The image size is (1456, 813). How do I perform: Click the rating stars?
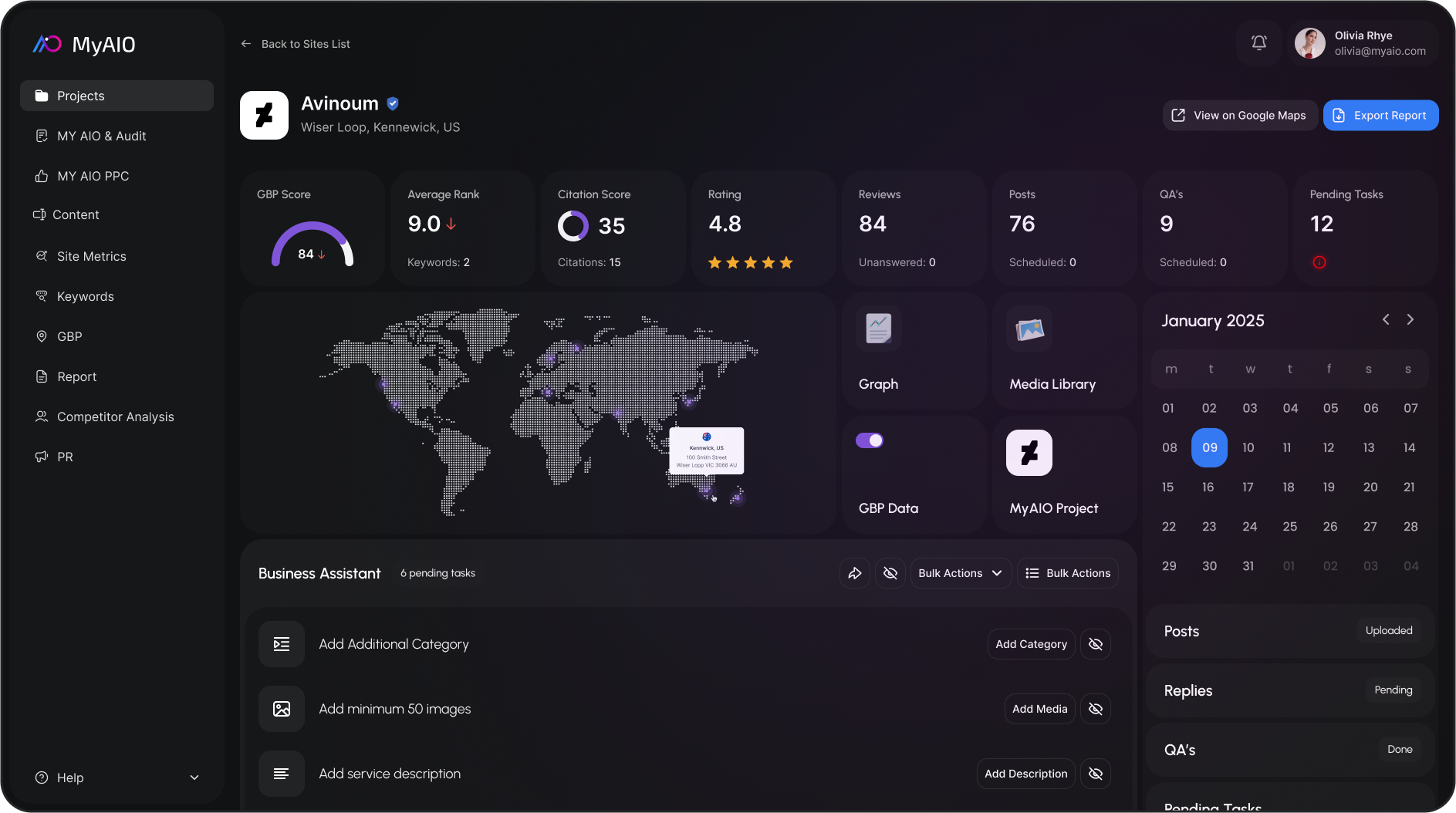[751, 263]
